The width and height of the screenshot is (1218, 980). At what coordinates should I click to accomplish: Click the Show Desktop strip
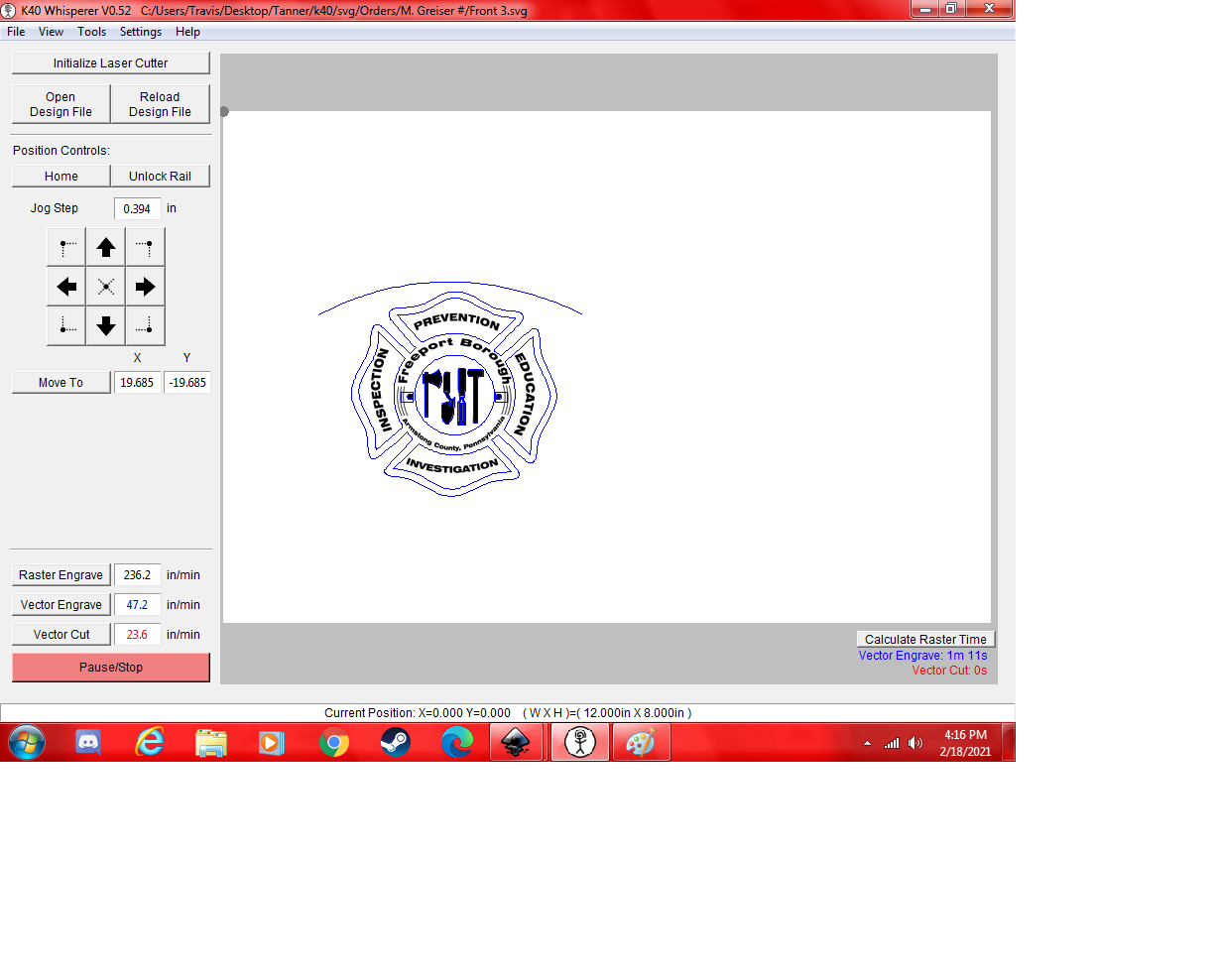coord(1009,742)
